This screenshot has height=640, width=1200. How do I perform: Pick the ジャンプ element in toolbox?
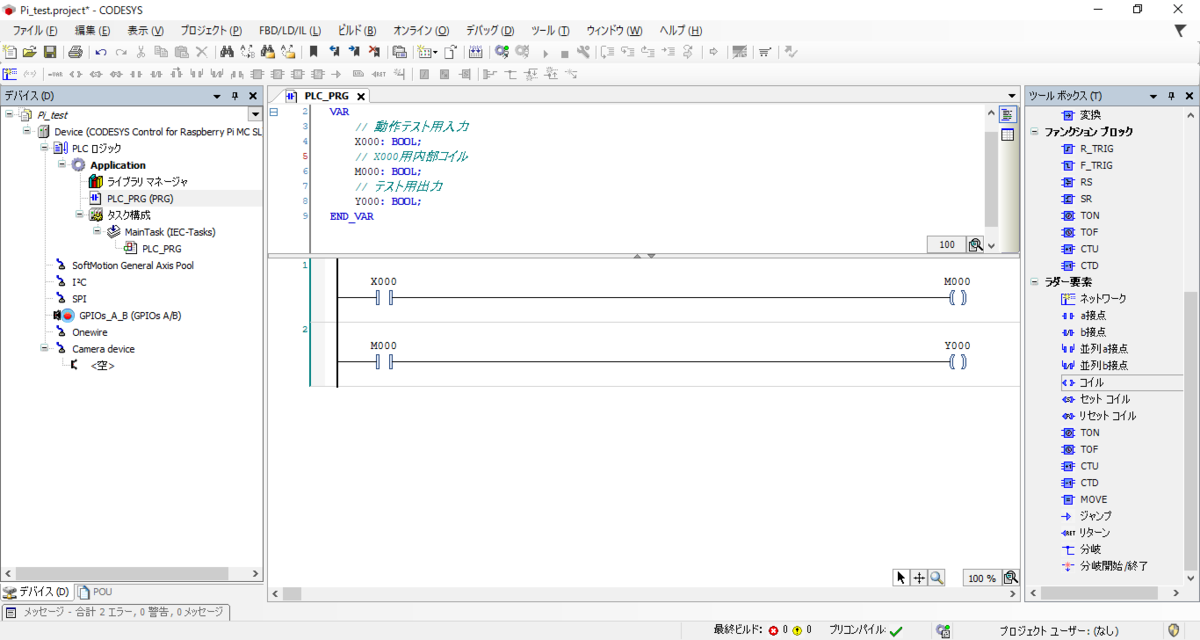coord(1085,516)
